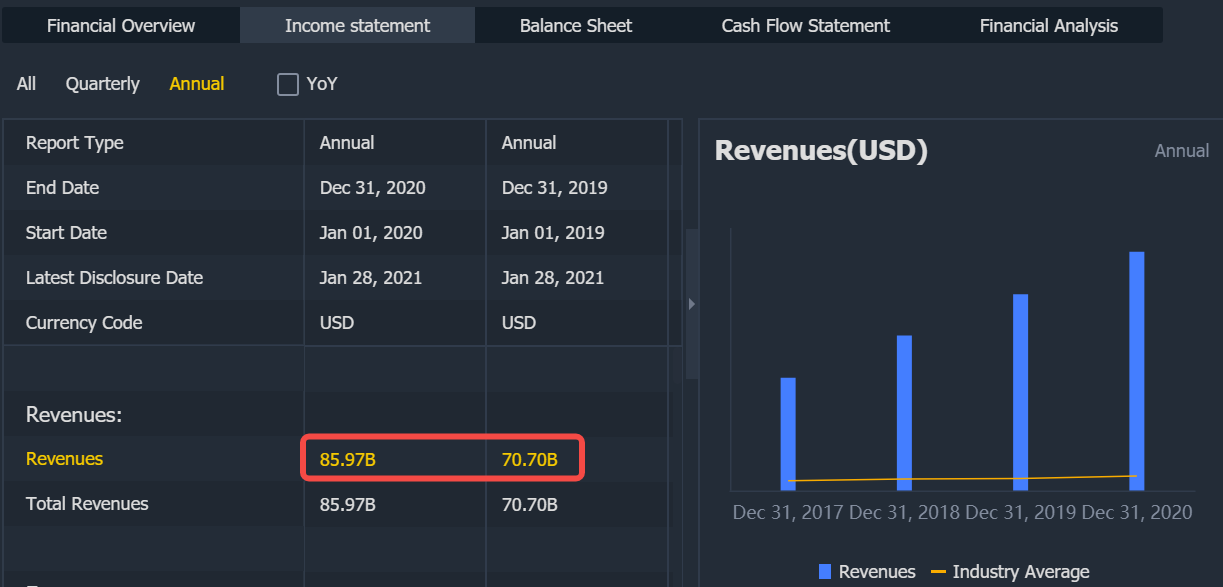Toggle the Revenues legend square

point(825,572)
